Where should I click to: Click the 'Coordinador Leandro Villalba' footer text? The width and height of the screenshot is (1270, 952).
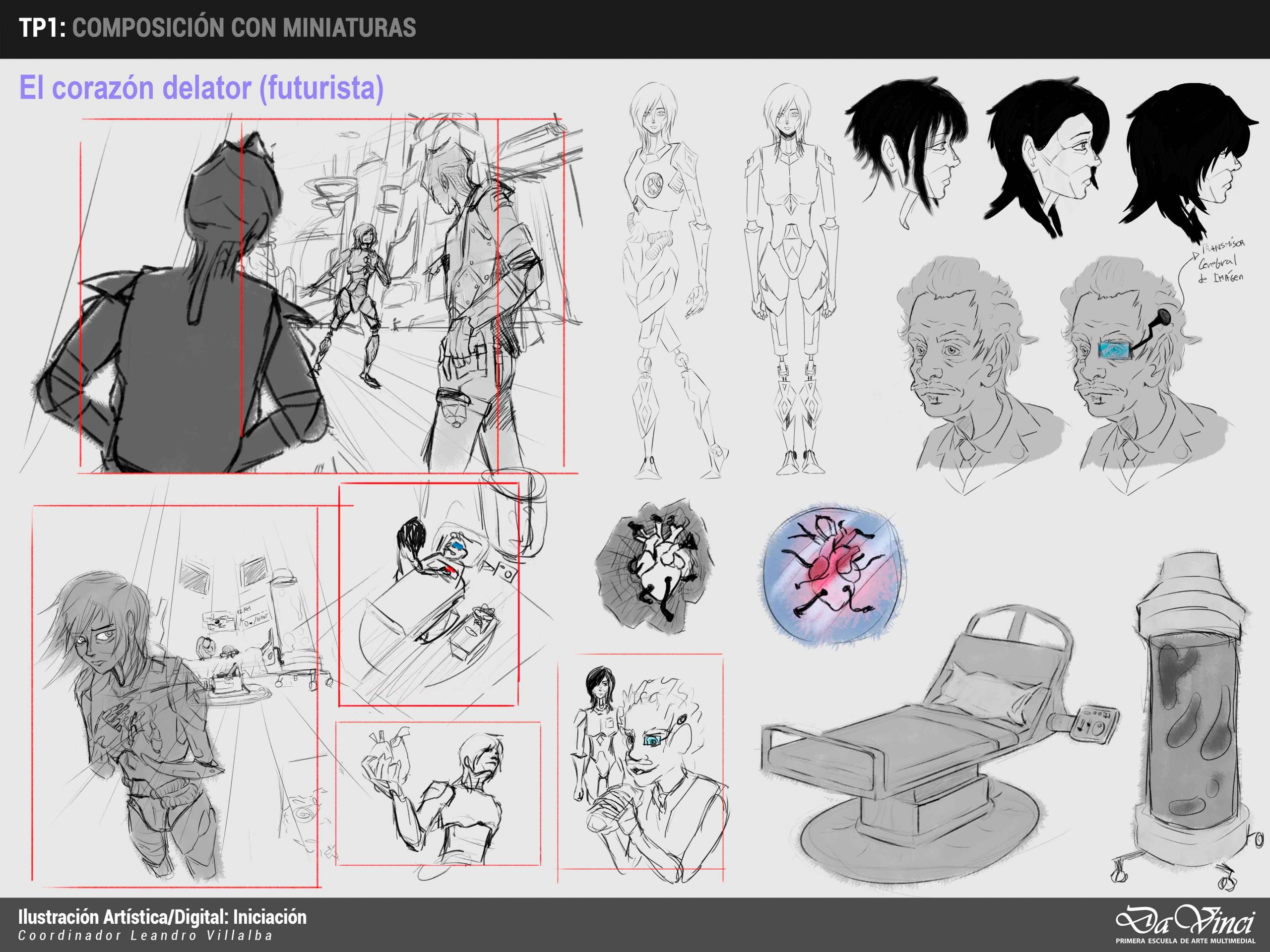pos(145,935)
